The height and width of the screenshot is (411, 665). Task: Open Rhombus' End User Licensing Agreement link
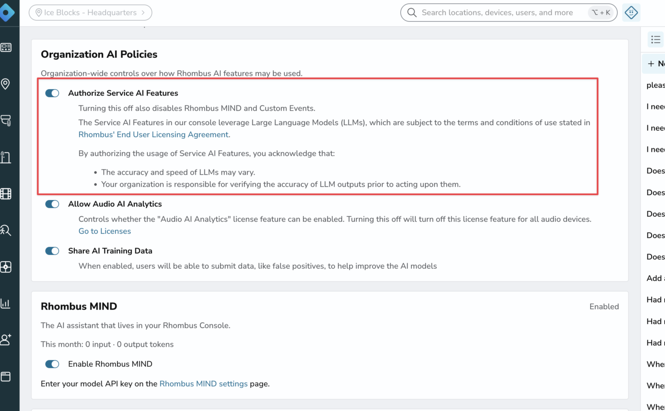[154, 134]
